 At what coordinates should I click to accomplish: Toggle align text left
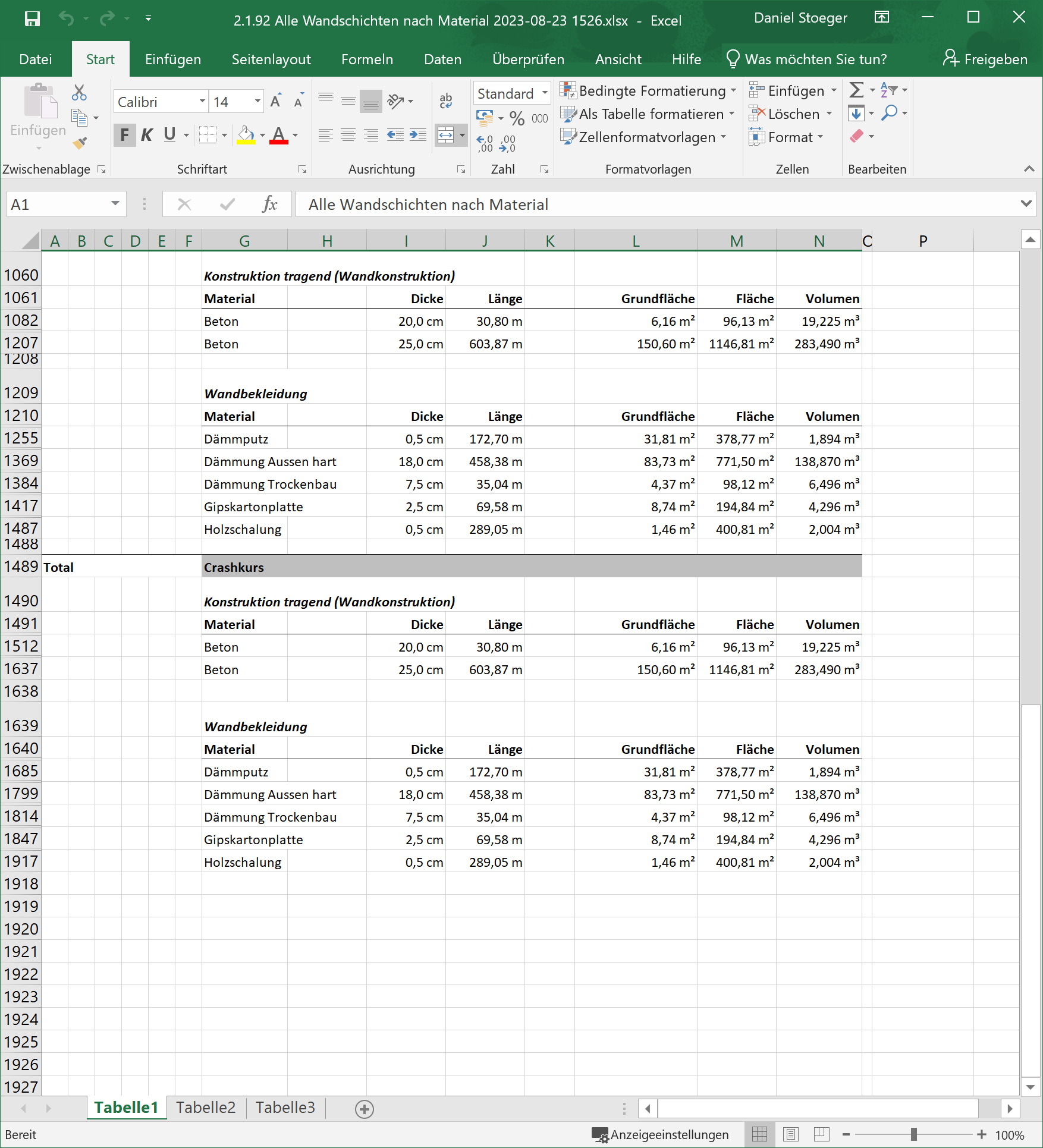(325, 135)
